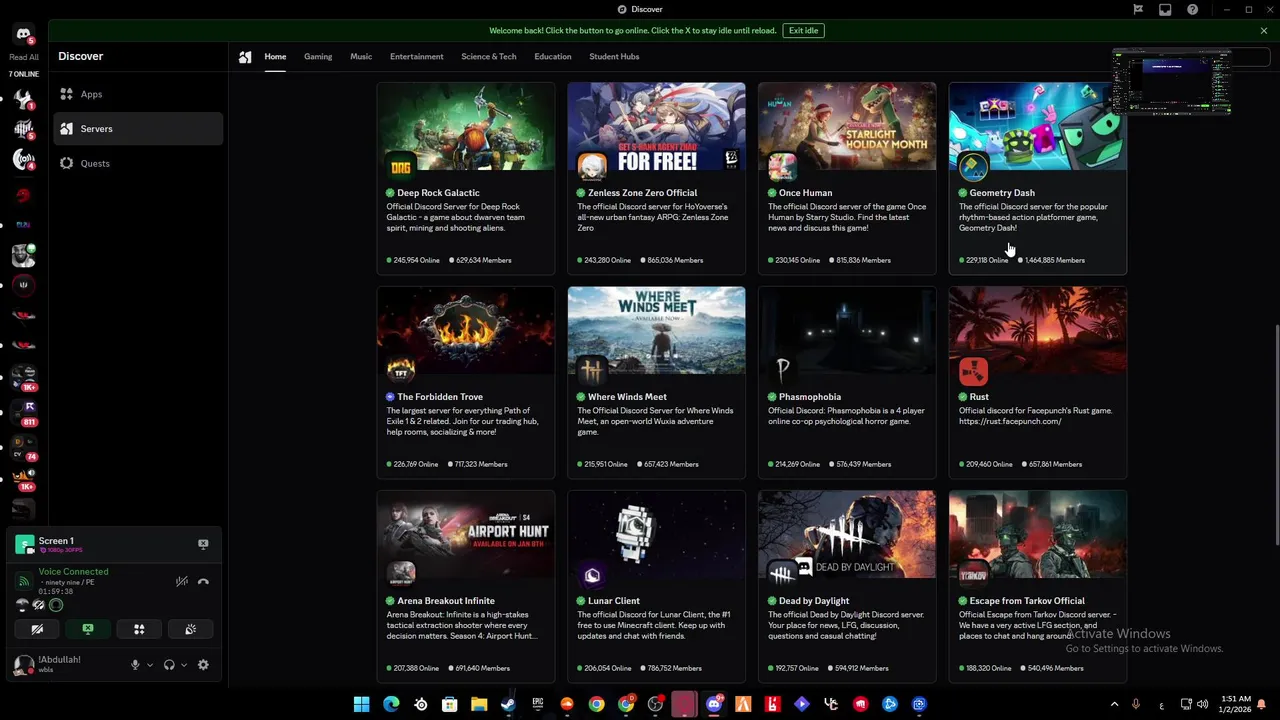Screen dimensions: 1280x720
Task: Open the taskbar volume speaker icon
Action: 1202,704
